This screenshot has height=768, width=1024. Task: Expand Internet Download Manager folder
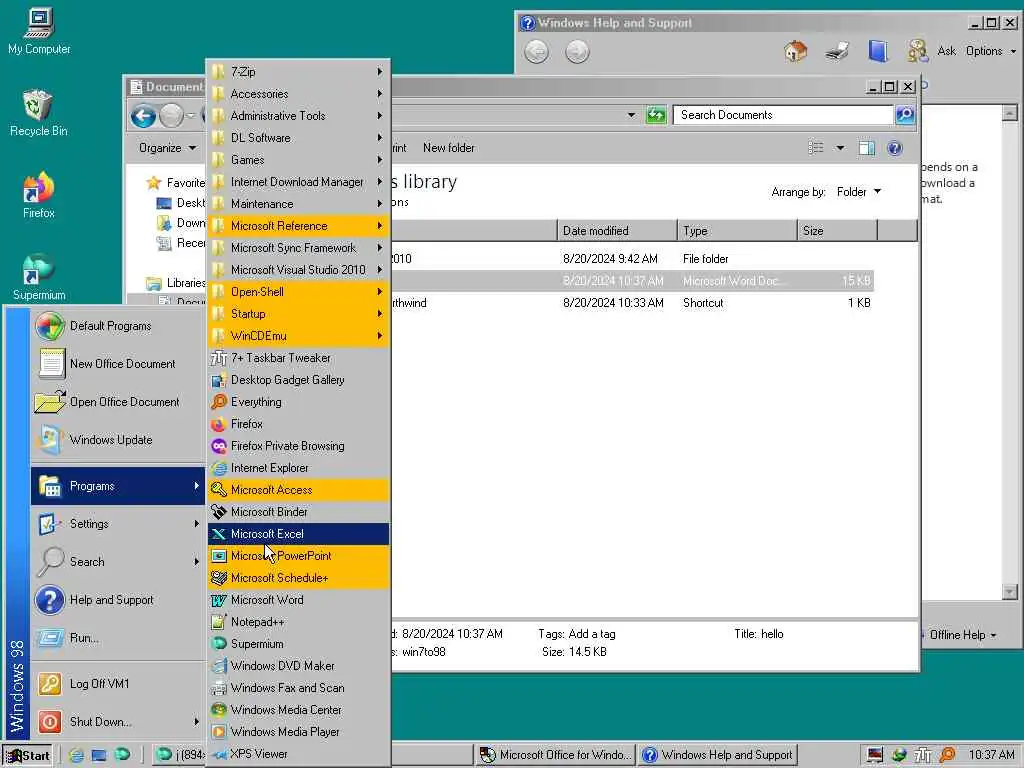298,182
